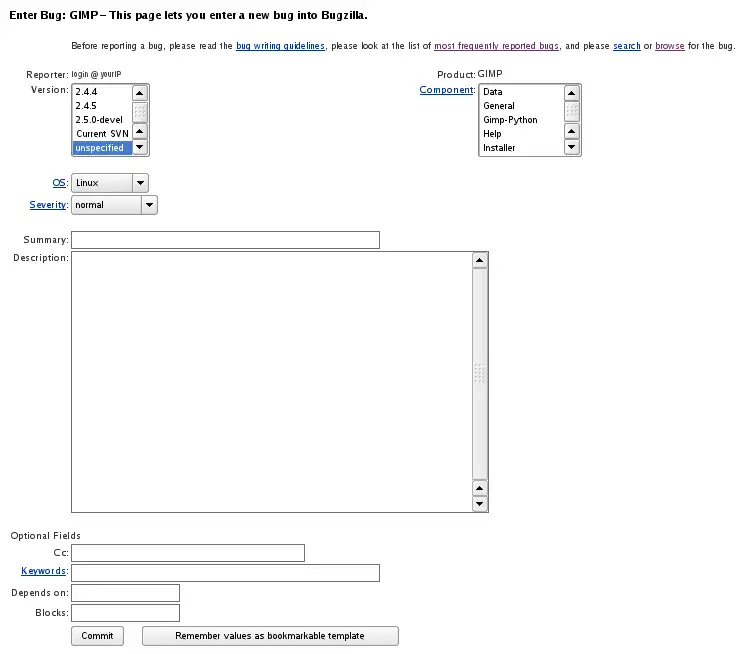The height and width of the screenshot is (654, 740).
Task: Select 'Gimp-Python' in the Component list
Action: 520,120
